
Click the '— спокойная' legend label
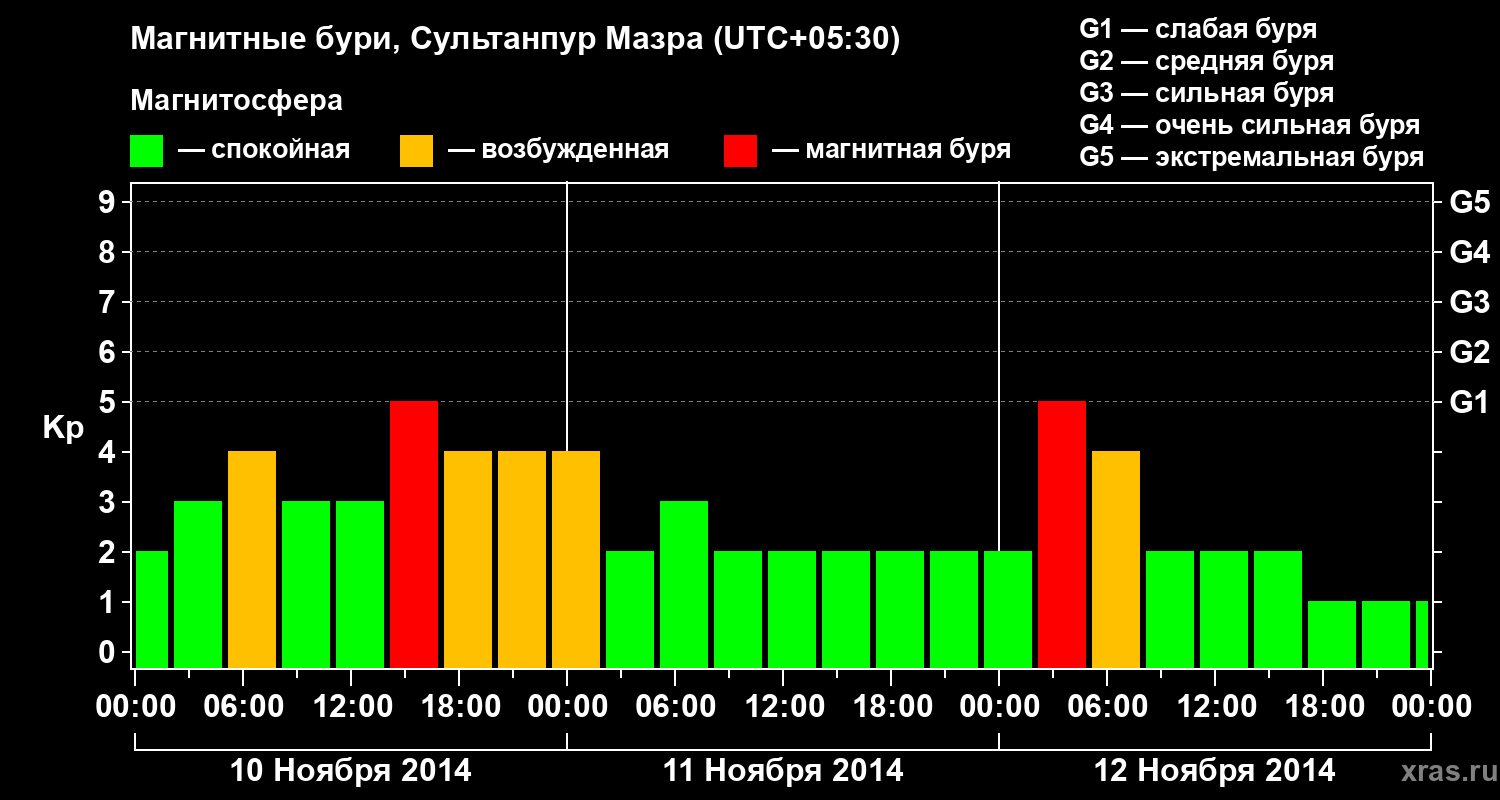264,150
